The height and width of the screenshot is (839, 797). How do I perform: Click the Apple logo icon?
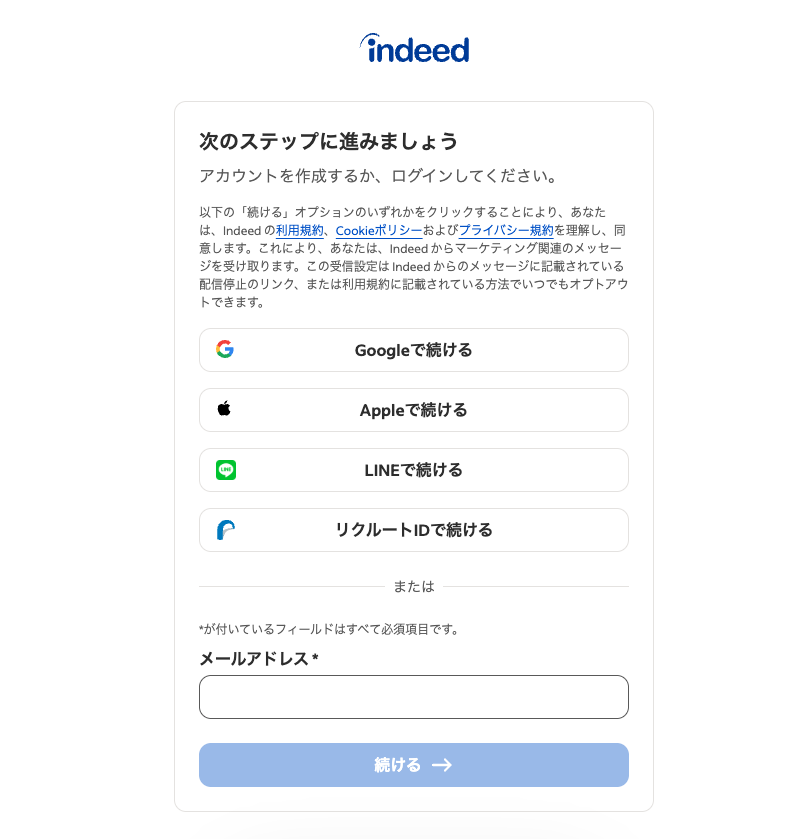tap(226, 409)
